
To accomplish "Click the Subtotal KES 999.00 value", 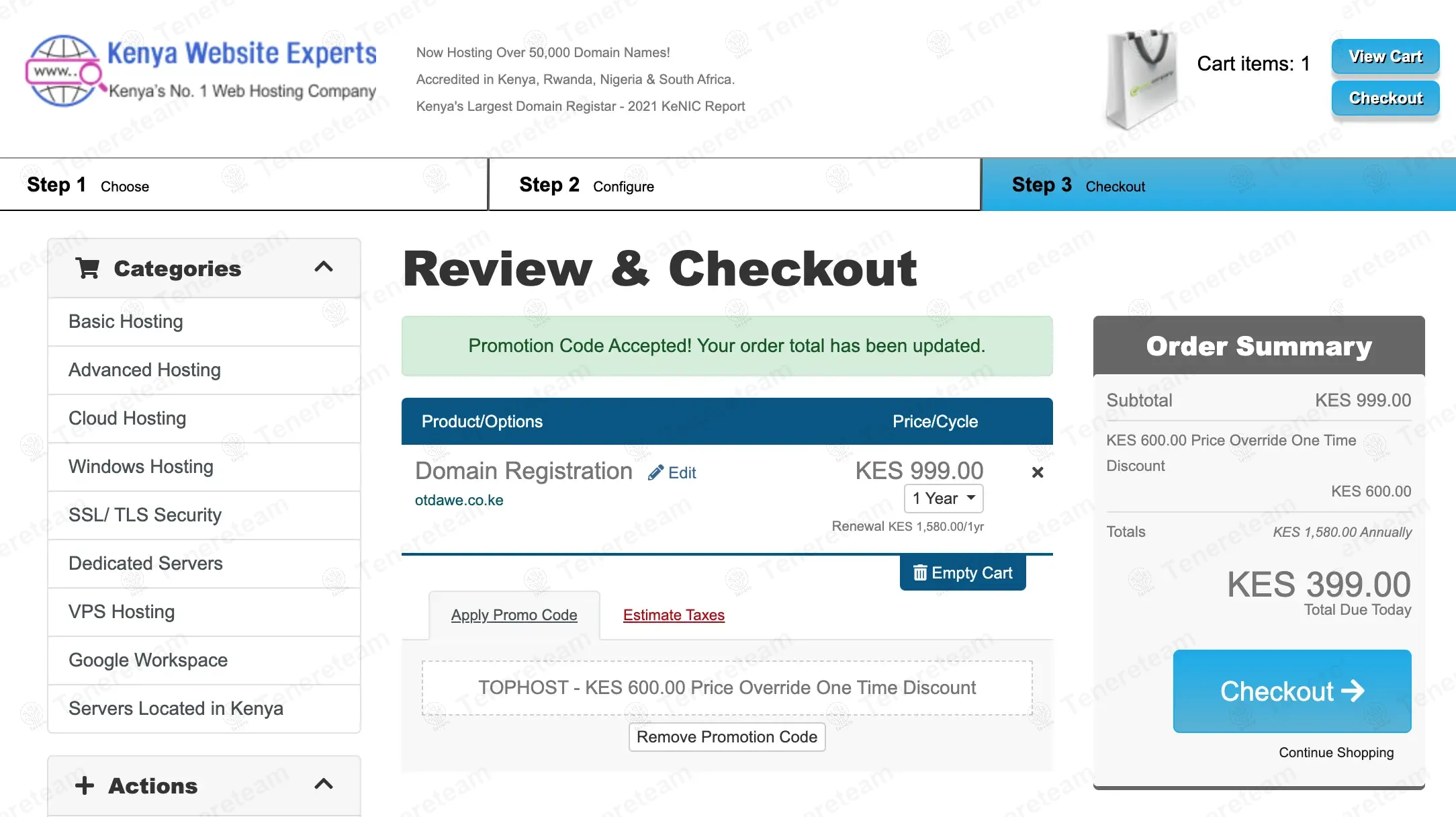I will point(1363,400).
